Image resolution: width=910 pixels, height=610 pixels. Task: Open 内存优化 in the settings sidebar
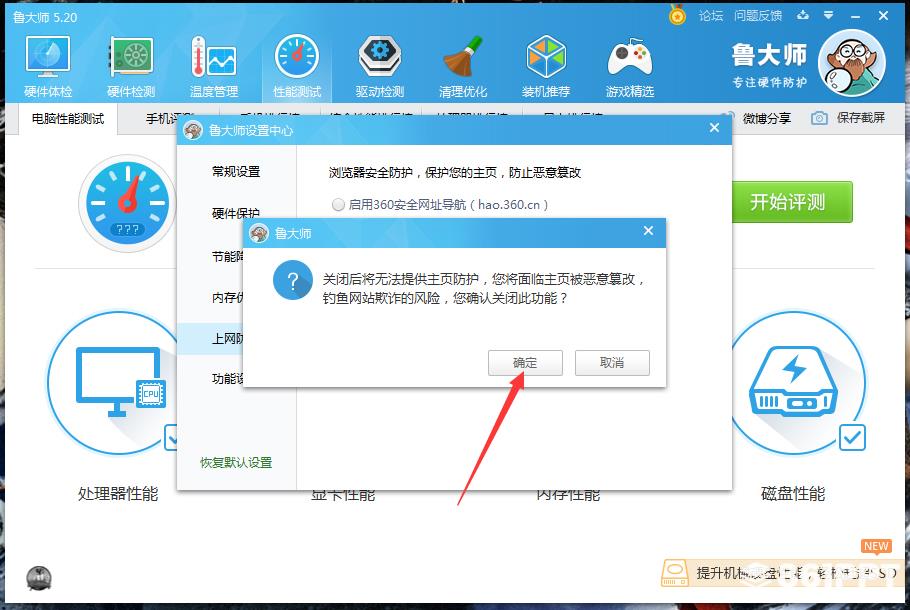pyautogui.click(x=227, y=298)
